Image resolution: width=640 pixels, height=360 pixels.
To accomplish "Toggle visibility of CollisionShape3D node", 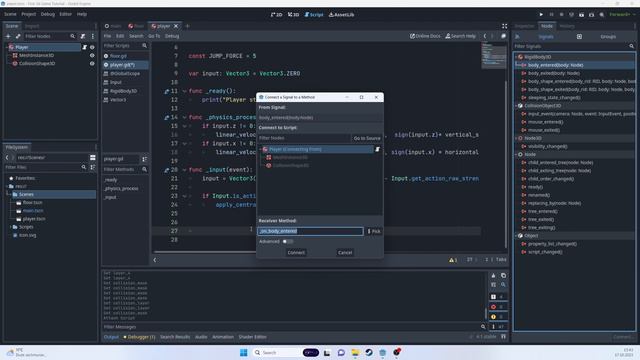I will pyautogui.click(x=92, y=63).
